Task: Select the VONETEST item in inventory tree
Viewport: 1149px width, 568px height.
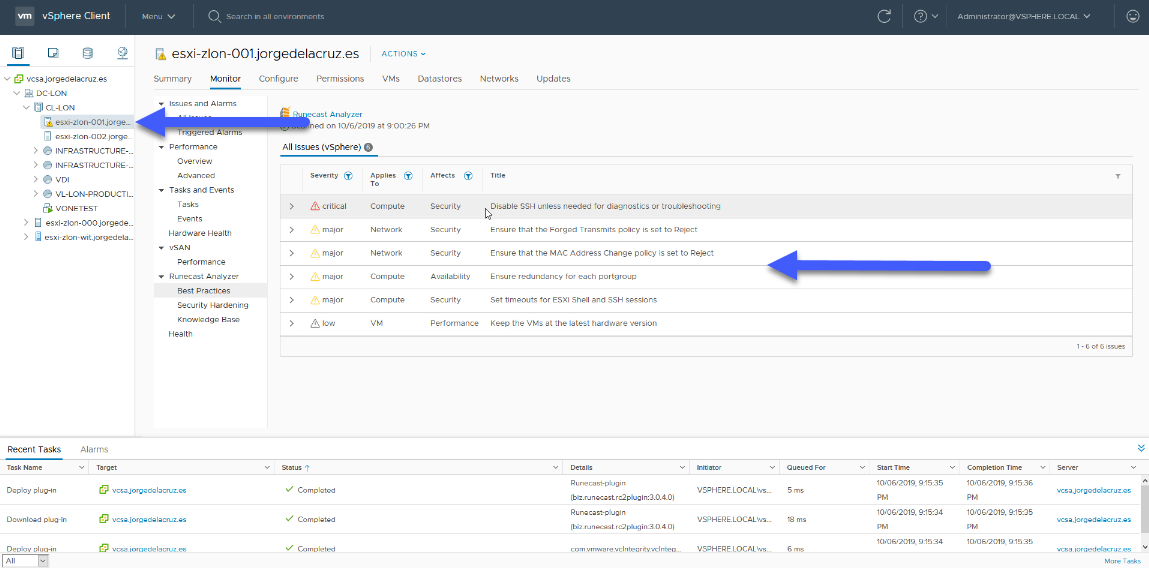Action: click(78, 208)
